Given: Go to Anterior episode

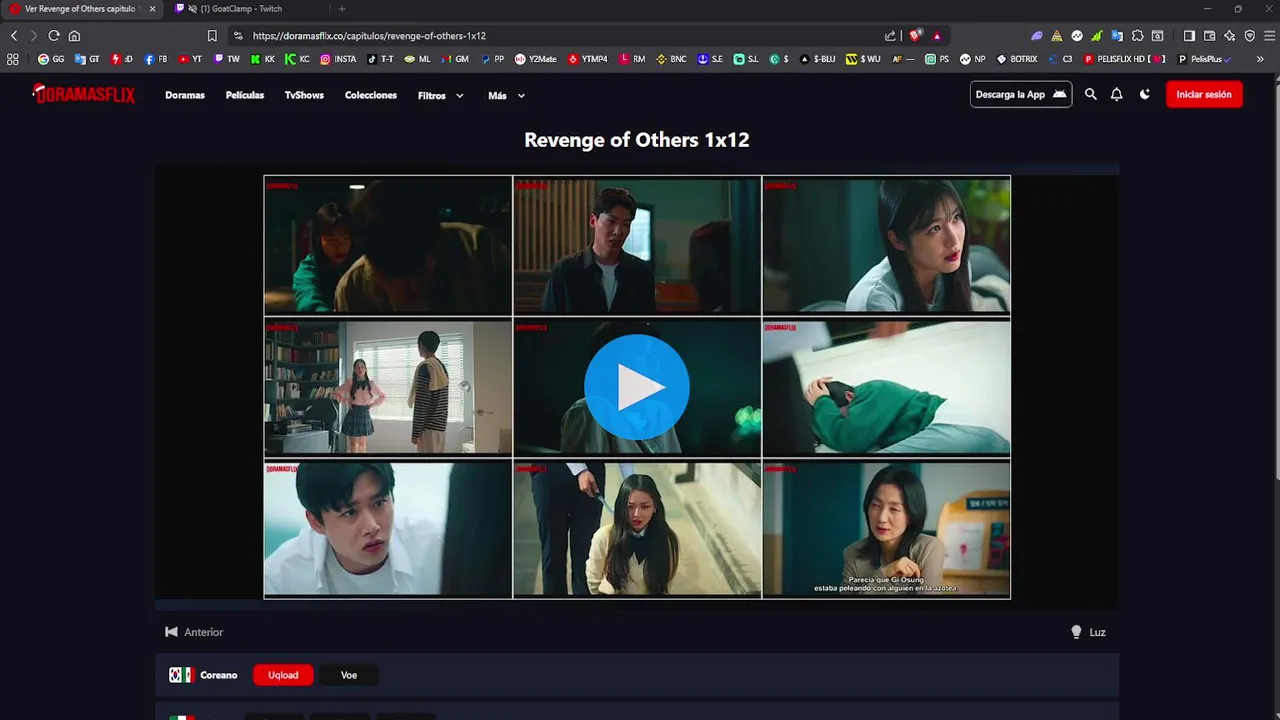Looking at the screenshot, I should click(194, 632).
